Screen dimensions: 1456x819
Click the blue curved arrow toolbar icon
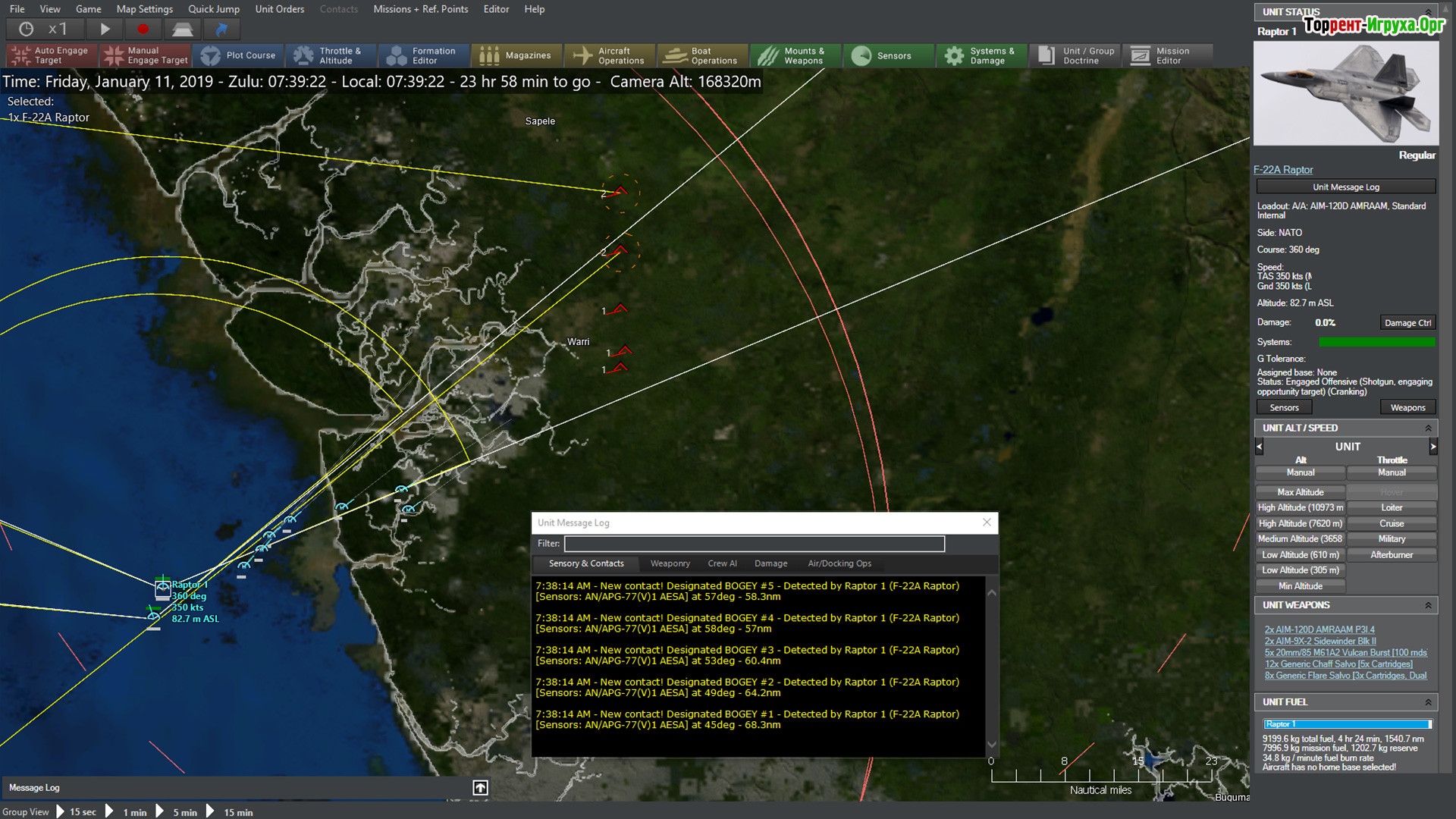pos(221,29)
